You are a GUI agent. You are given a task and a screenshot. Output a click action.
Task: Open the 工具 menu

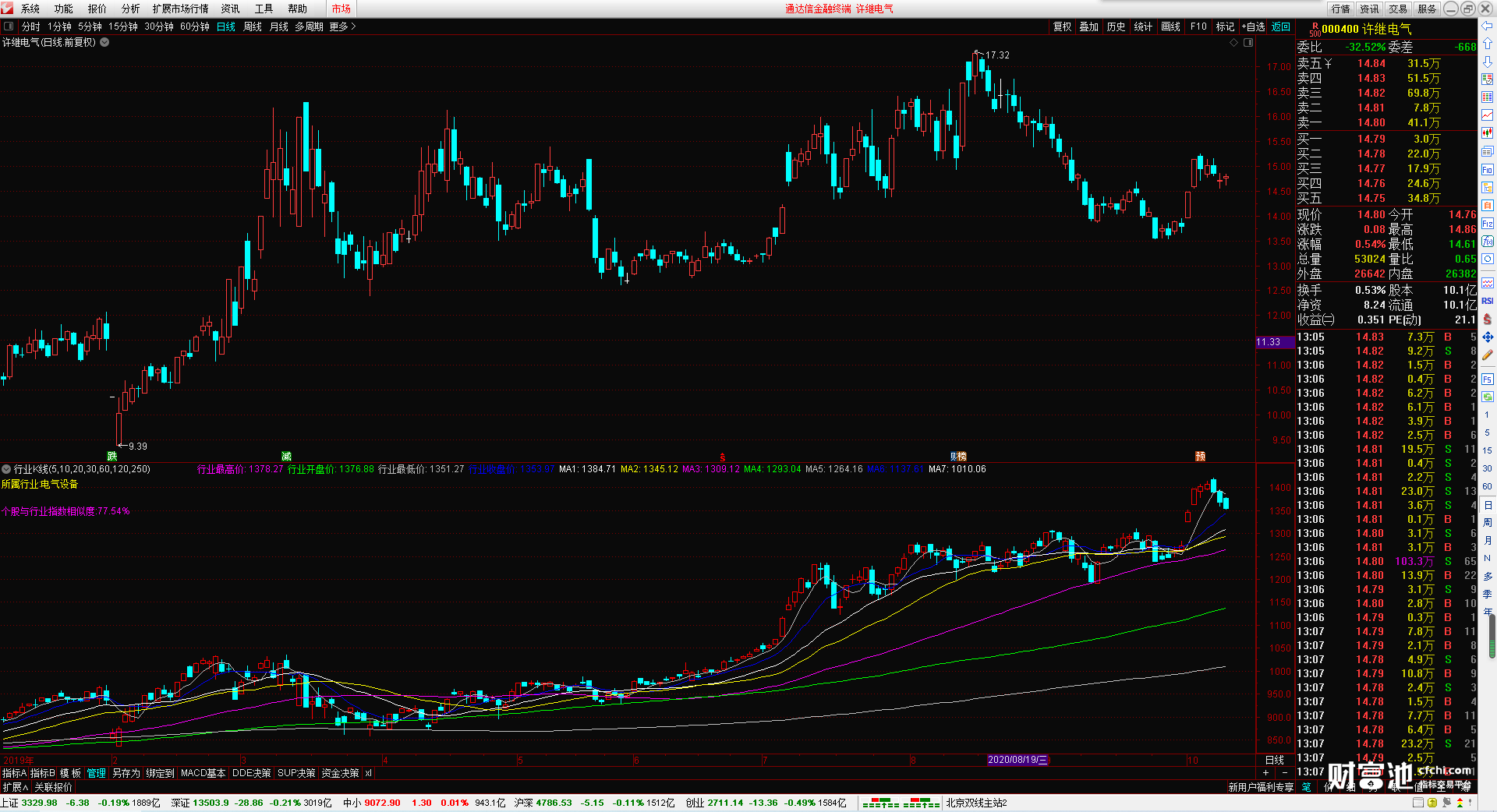pyautogui.click(x=264, y=9)
